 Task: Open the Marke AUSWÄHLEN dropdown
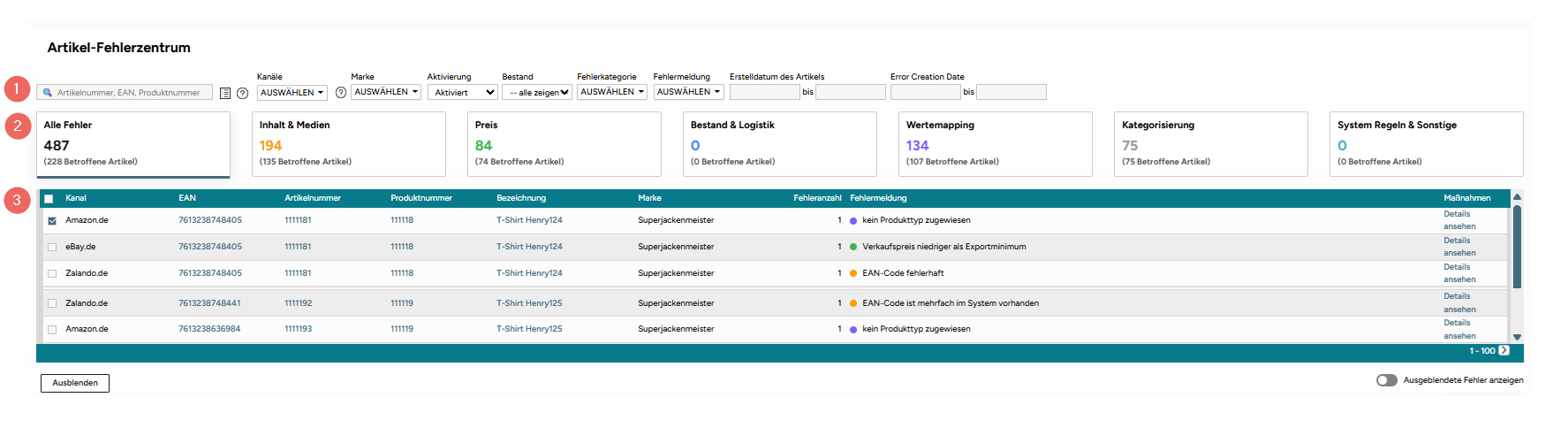click(x=386, y=92)
